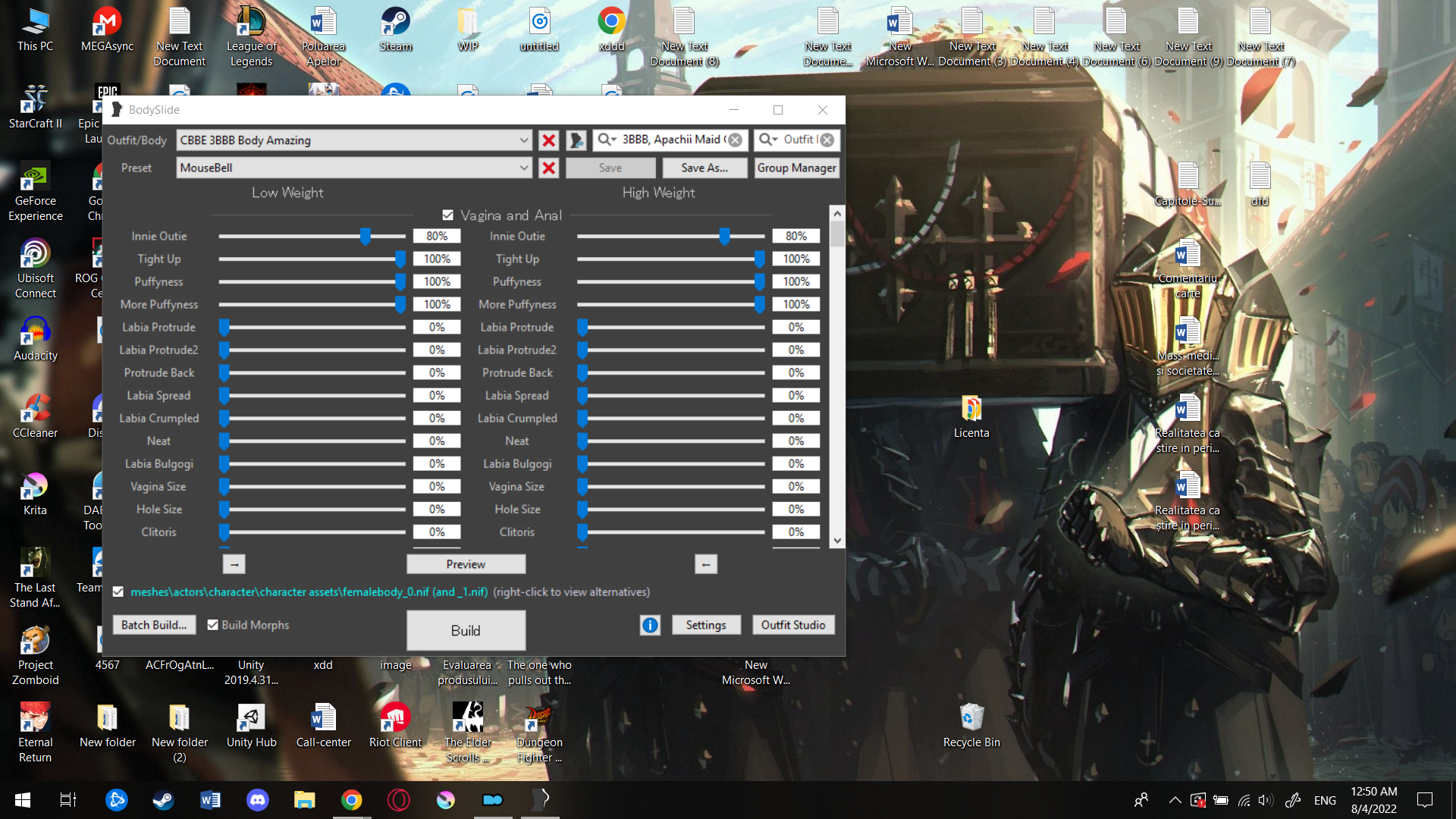1456x819 pixels.
Task: Open Discord from the taskbar
Action: pyautogui.click(x=258, y=800)
